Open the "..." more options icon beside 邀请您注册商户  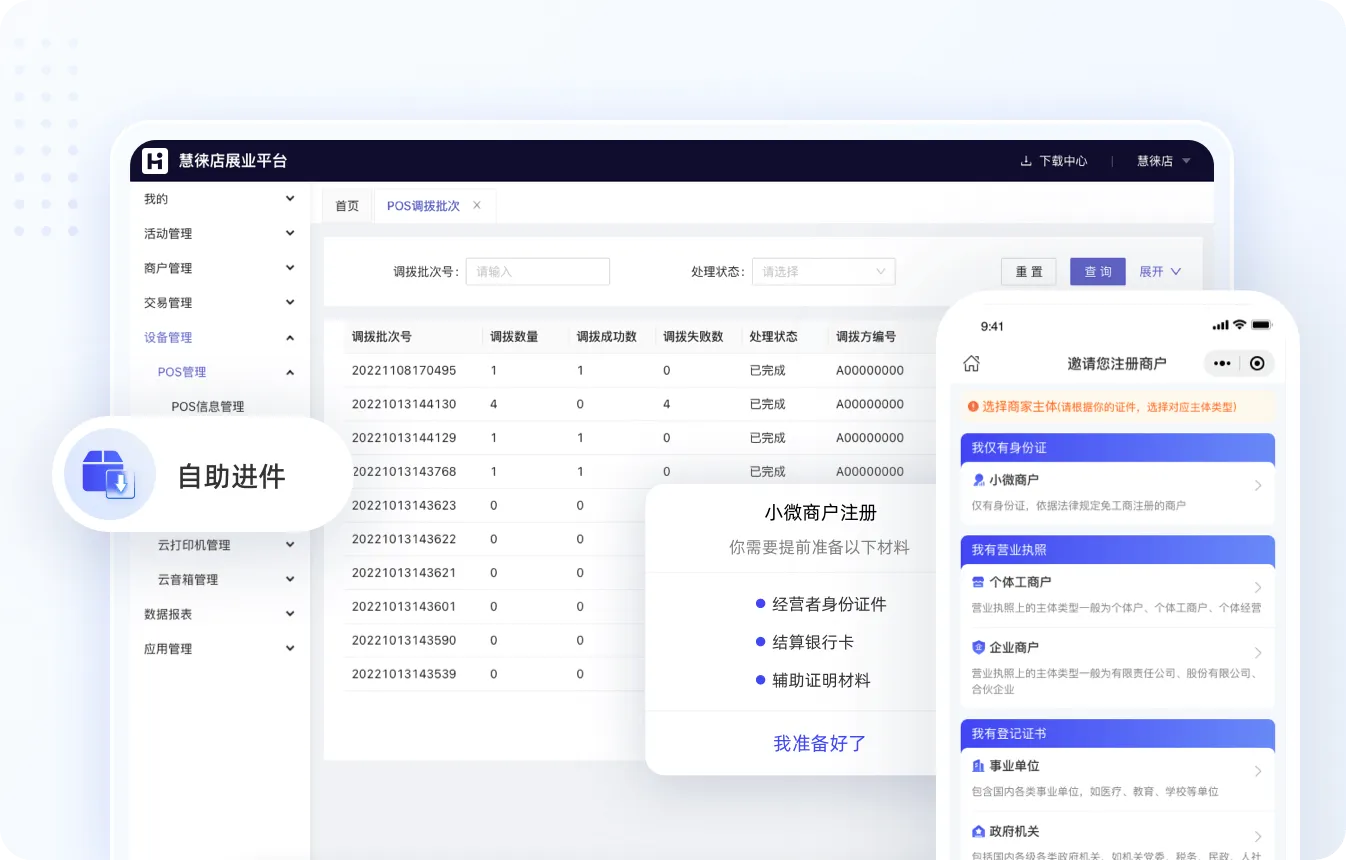pyautogui.click(x=1221, y=363)
